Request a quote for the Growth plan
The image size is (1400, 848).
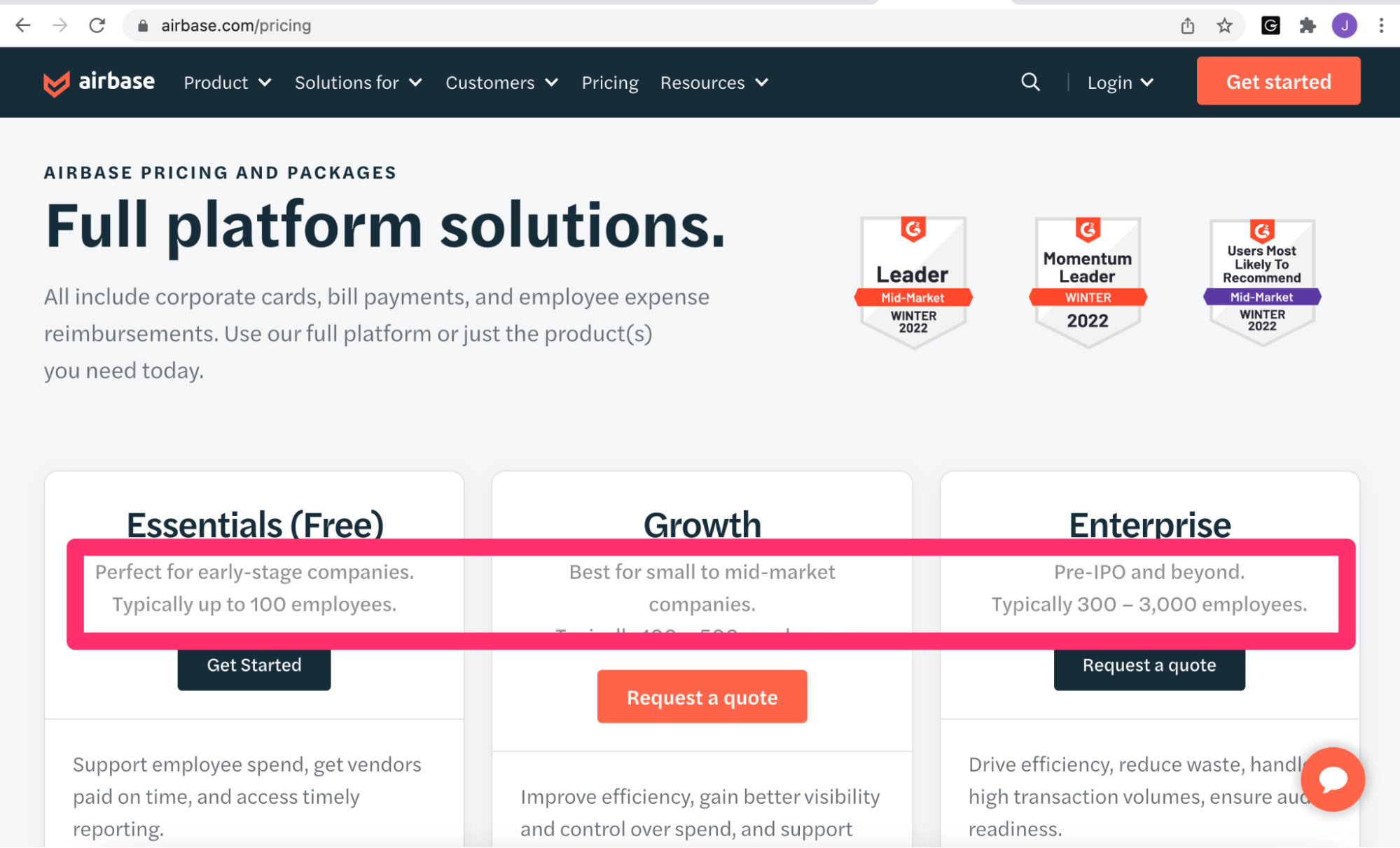(x=702, y=696)
